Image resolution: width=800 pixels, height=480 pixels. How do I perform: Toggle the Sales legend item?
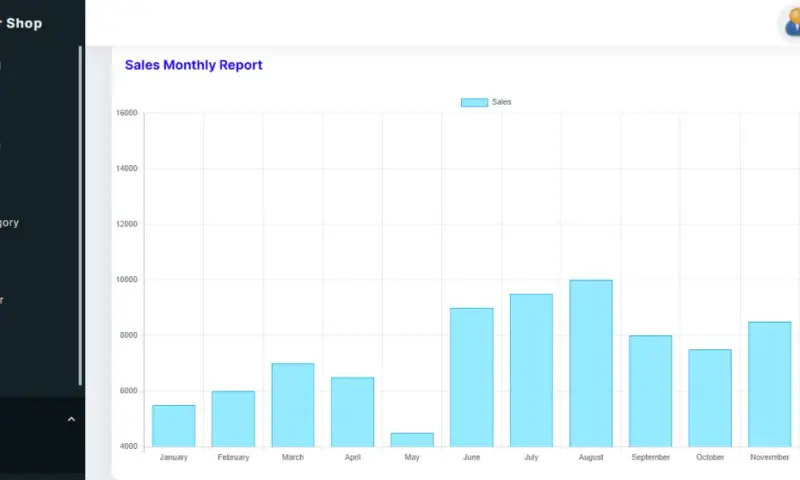click(x=501, y=102)
